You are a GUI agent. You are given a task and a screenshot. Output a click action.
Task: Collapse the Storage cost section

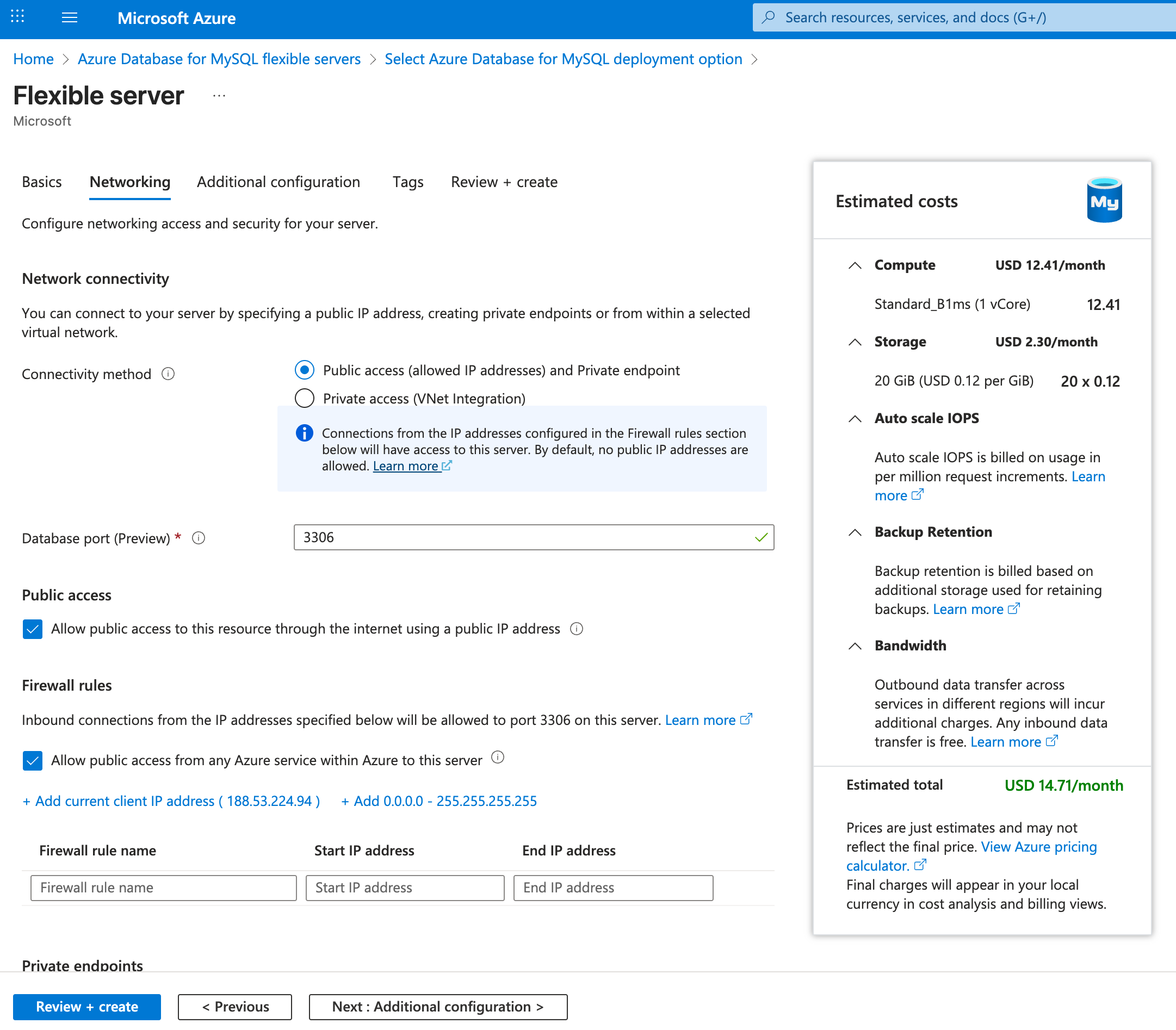point(855,342)
